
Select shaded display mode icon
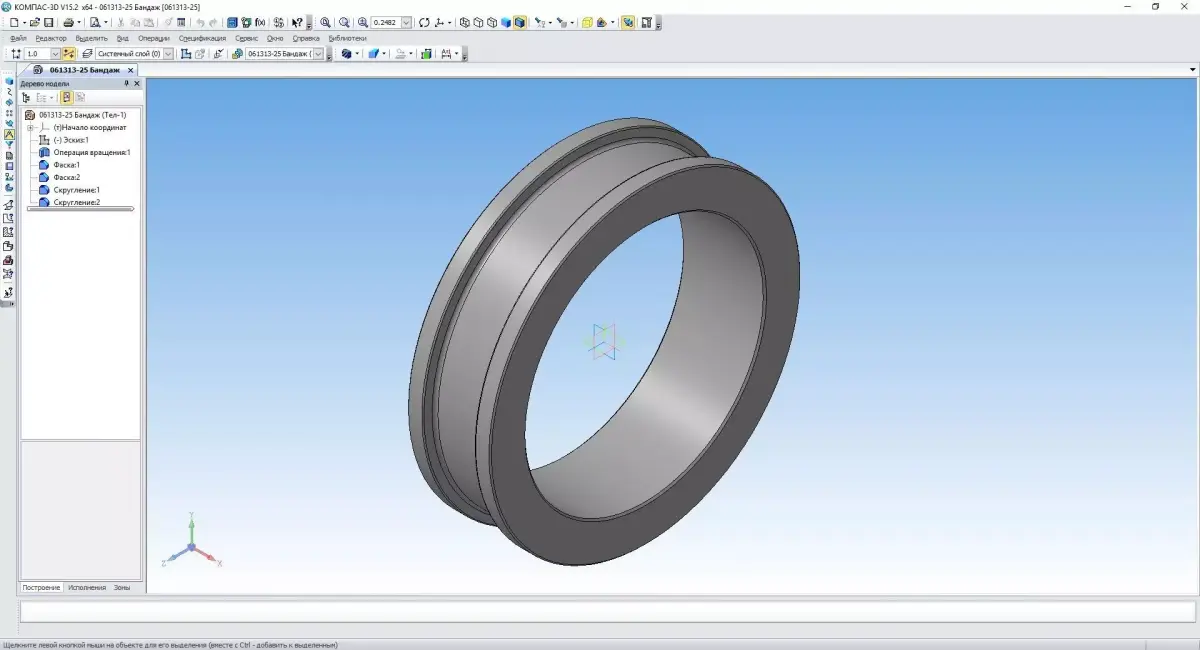[506, 22]
